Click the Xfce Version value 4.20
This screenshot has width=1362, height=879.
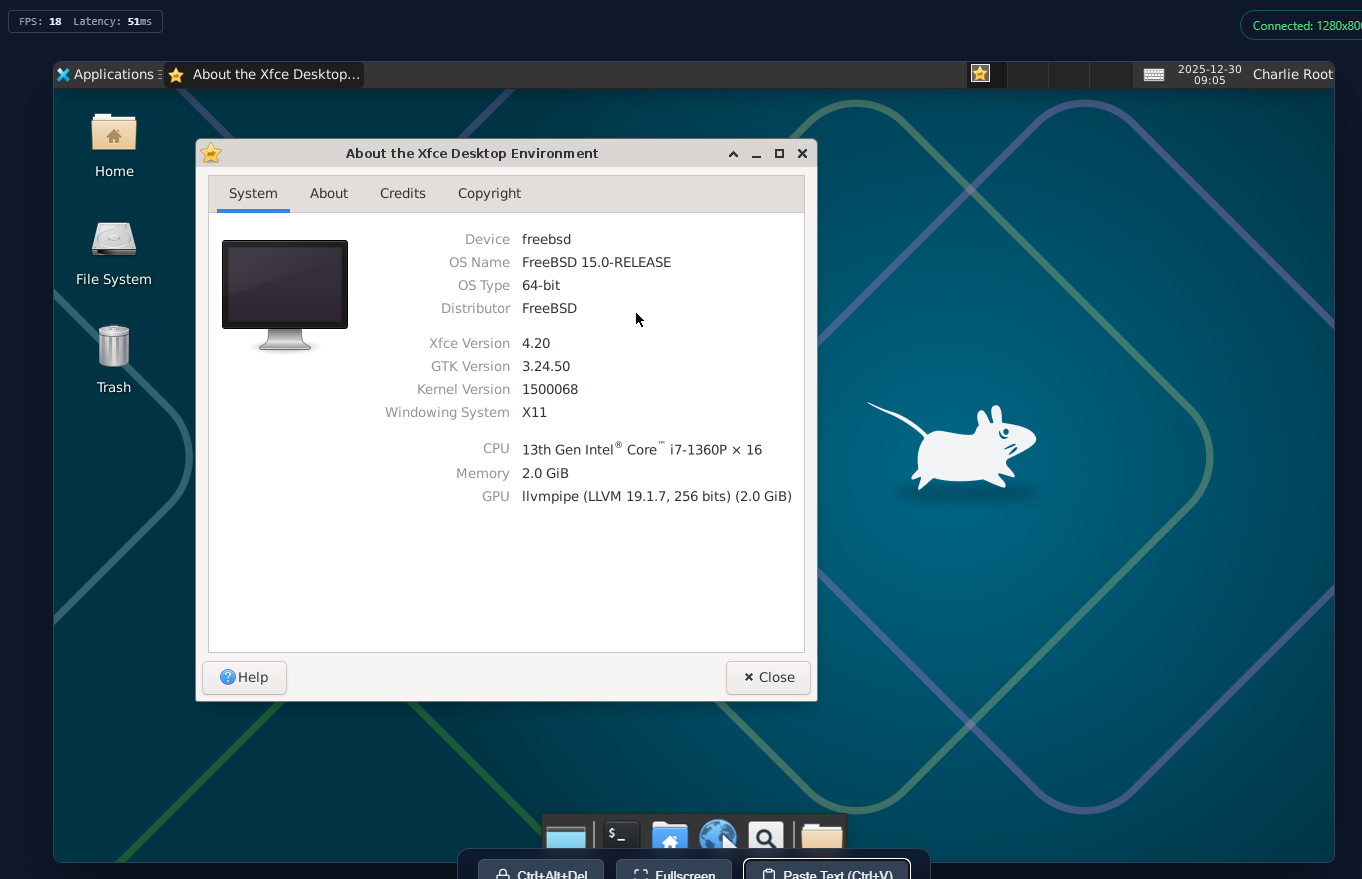[x=536, y=343]
